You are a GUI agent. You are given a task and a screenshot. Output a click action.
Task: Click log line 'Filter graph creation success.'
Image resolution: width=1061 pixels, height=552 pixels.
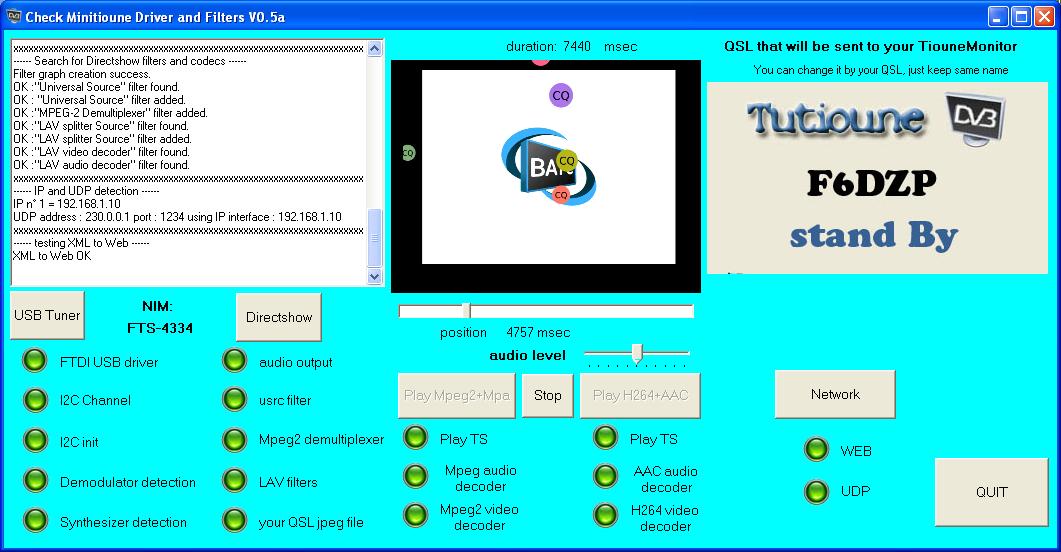[x=82, y=74]
